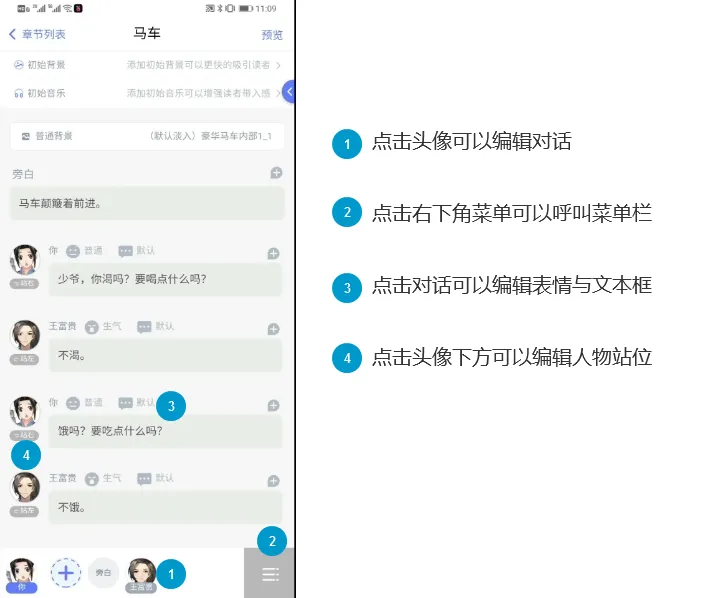The image size is (702, 598).
Task: Change 默认 text box on 不饿 line
Action: coord(155,478)
